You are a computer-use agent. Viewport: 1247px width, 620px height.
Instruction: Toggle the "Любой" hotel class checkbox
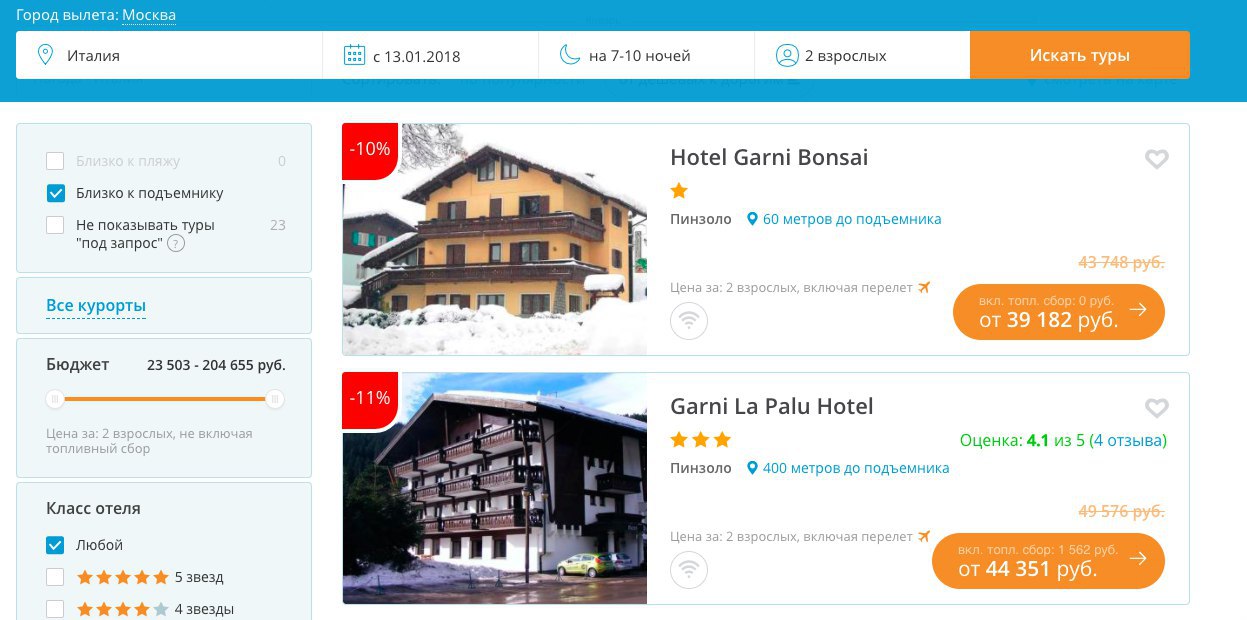coord(55,545)
